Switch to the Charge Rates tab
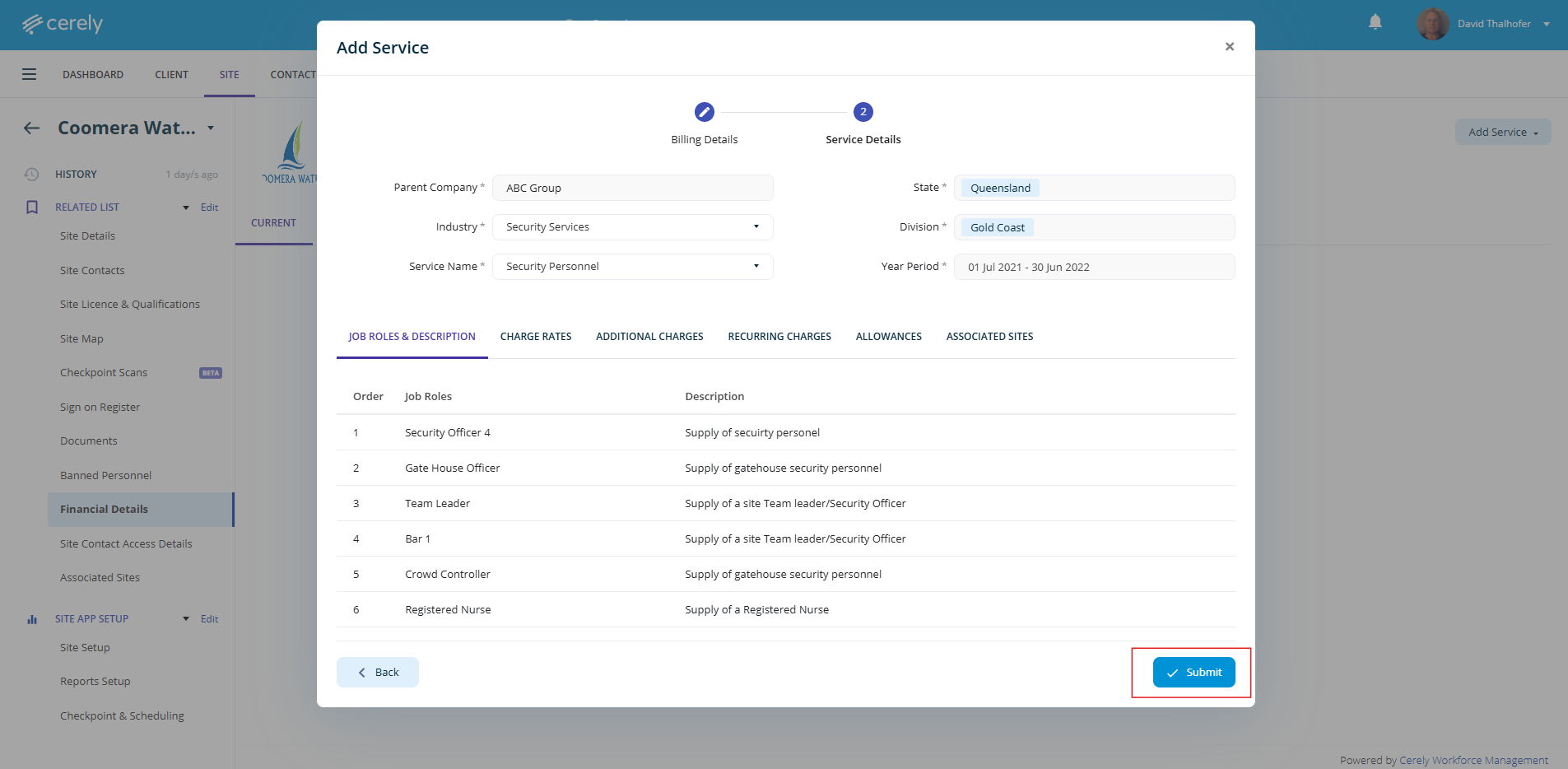 tap(535, 337)
